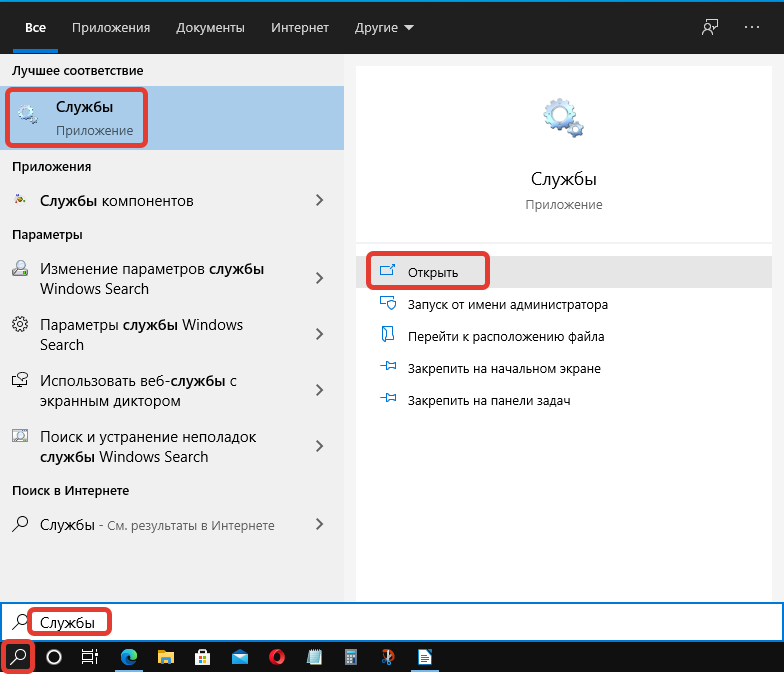
Task: Select Использовать веб-службы с экранным диктором text
Action: 138,390
